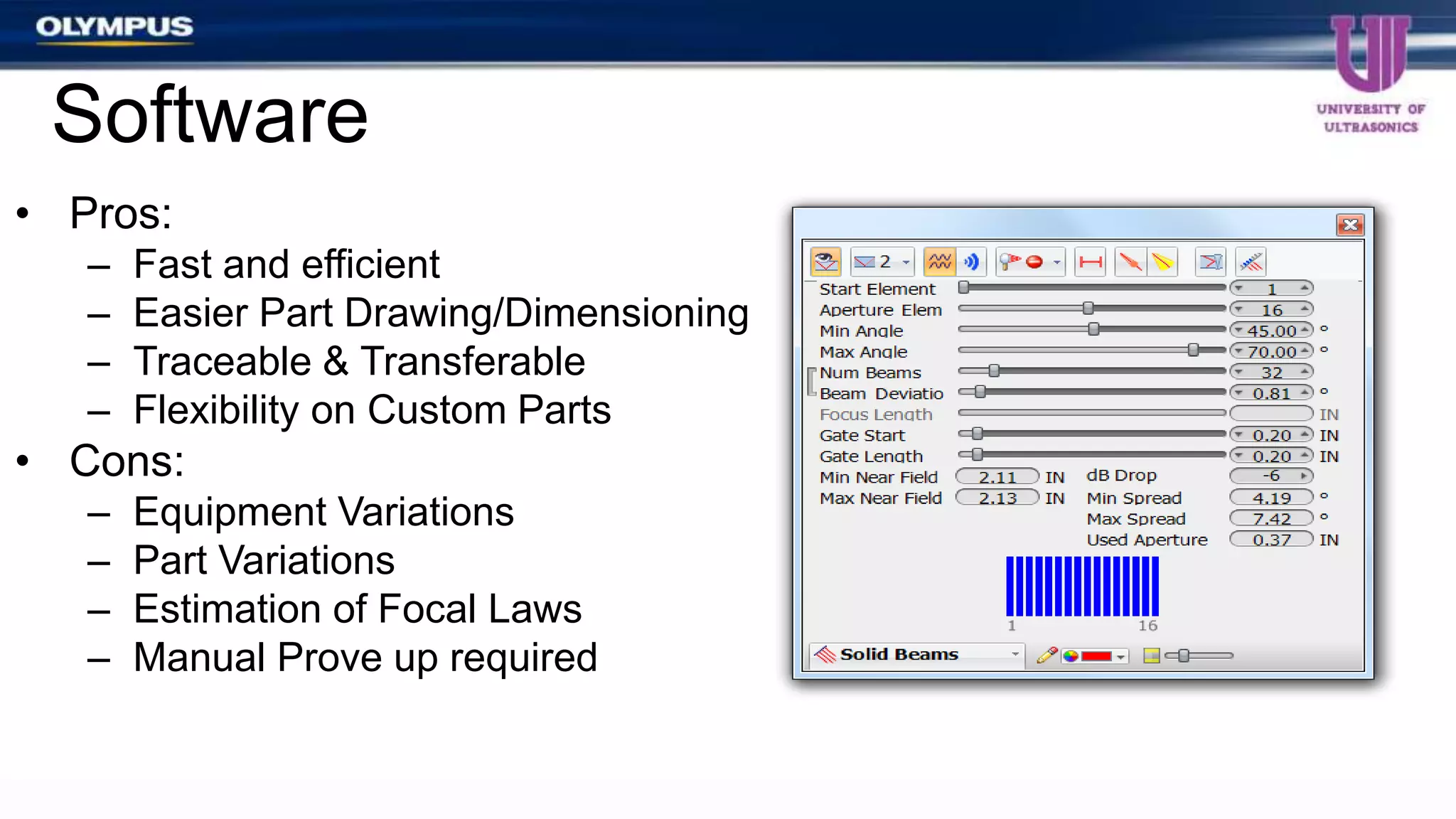
Task: Open the Solid Beams dropdown
Action: tap(917, 655)
